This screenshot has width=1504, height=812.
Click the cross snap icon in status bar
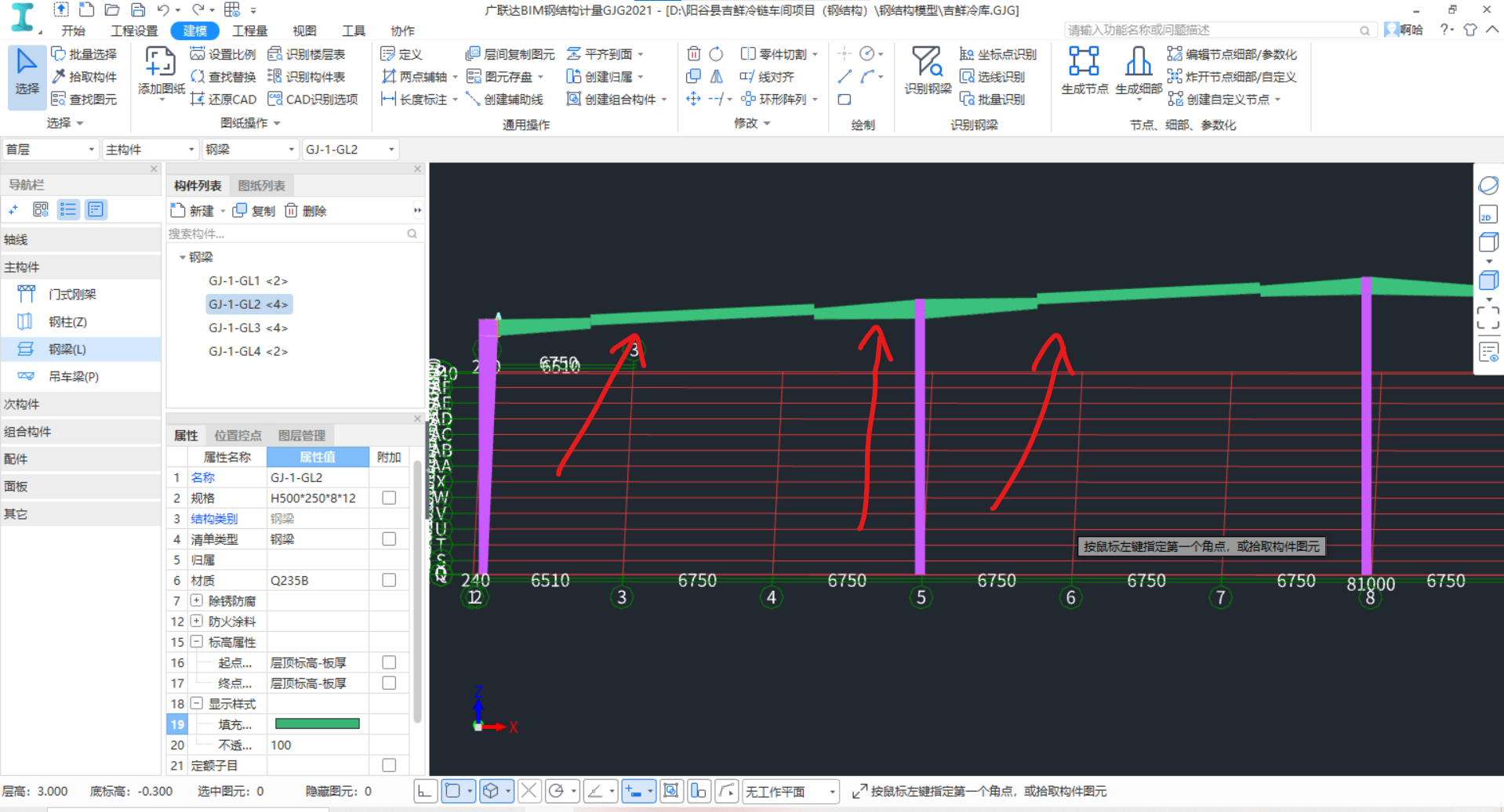point(529,791)
